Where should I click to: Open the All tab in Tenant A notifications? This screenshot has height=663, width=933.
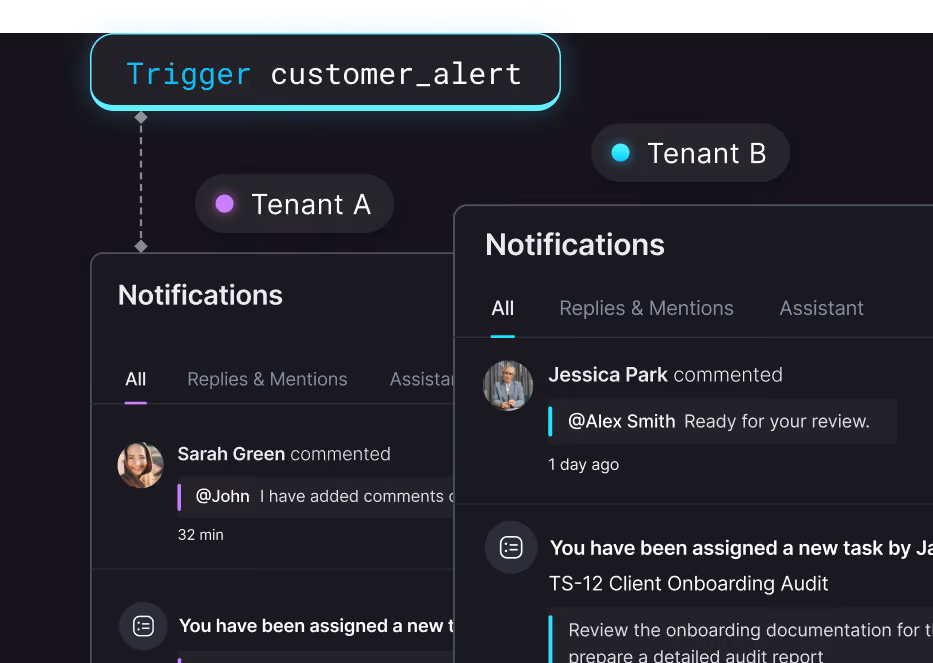click(136, 379)
